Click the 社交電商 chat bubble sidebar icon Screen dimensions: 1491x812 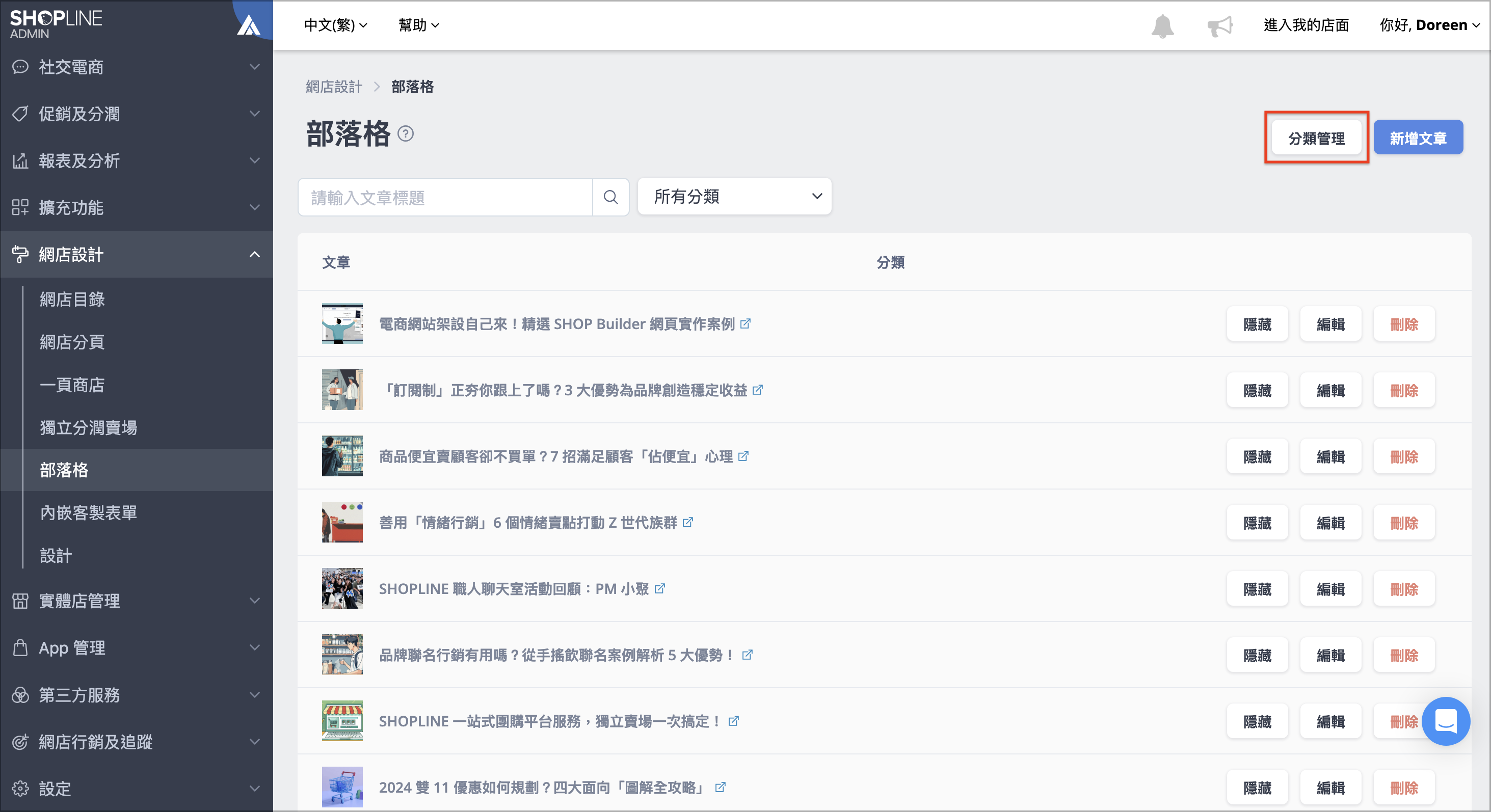tap(20, 67)
